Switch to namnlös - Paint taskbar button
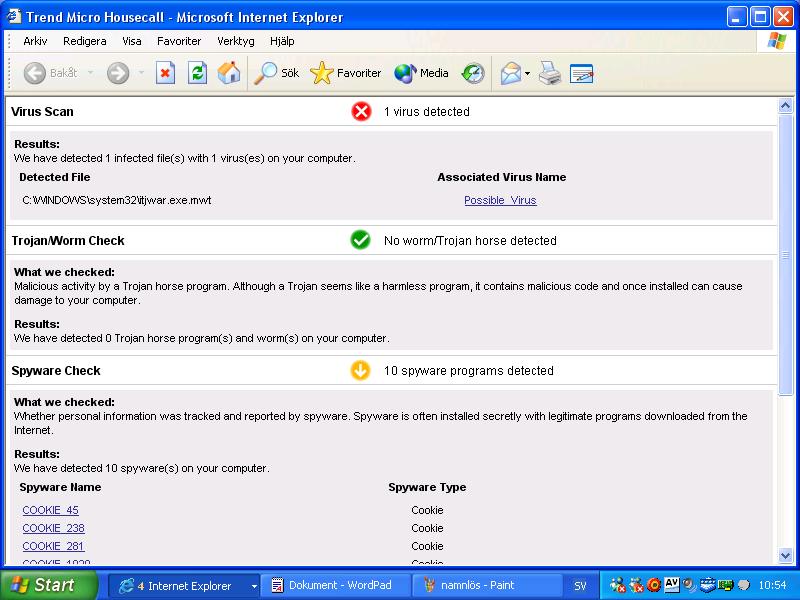The width and height of the screenshot is (800, 600). pyautogui.click(x=487, y=585)
